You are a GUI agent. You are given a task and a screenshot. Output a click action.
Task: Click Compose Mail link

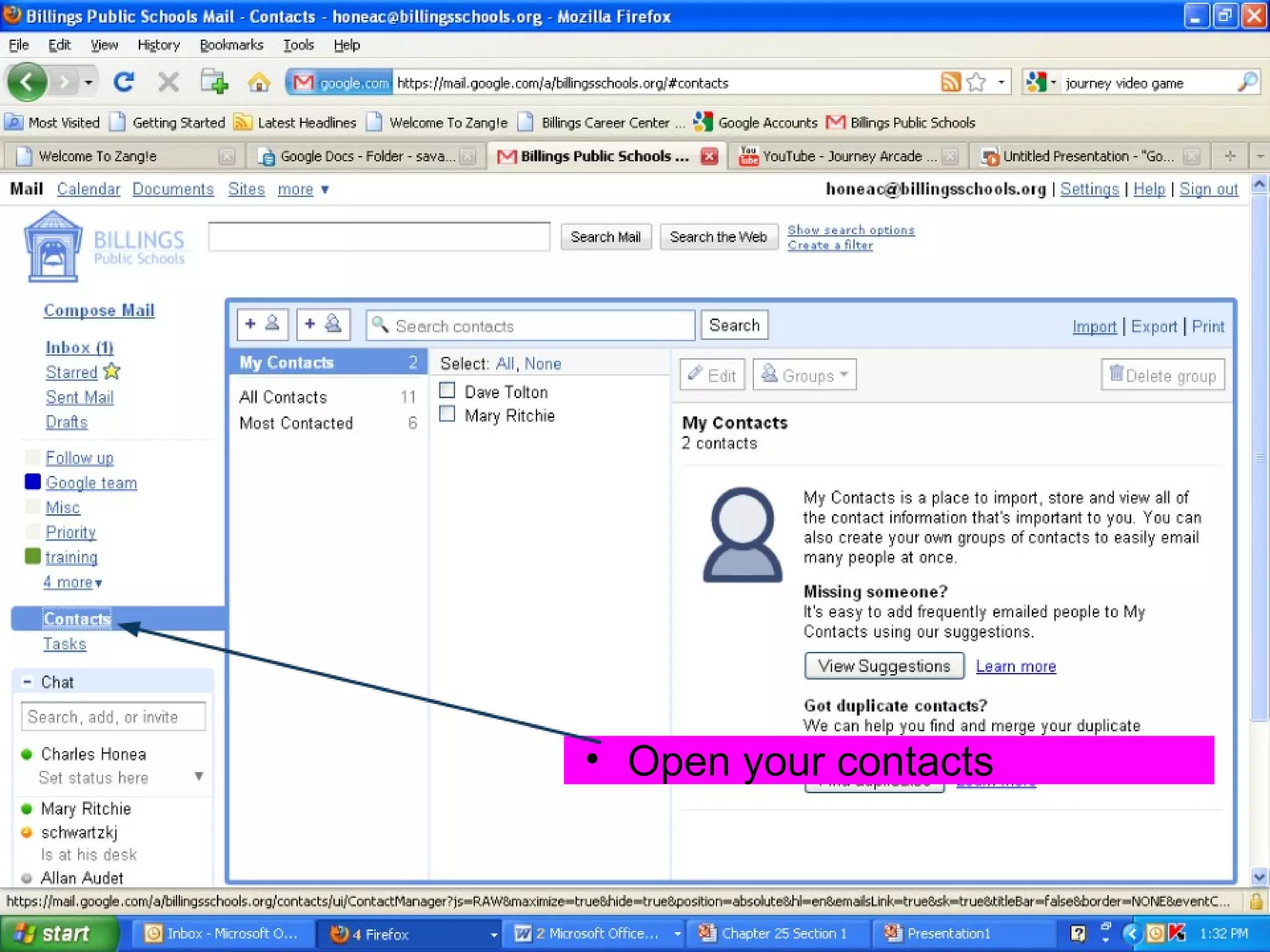click(99, 310)
